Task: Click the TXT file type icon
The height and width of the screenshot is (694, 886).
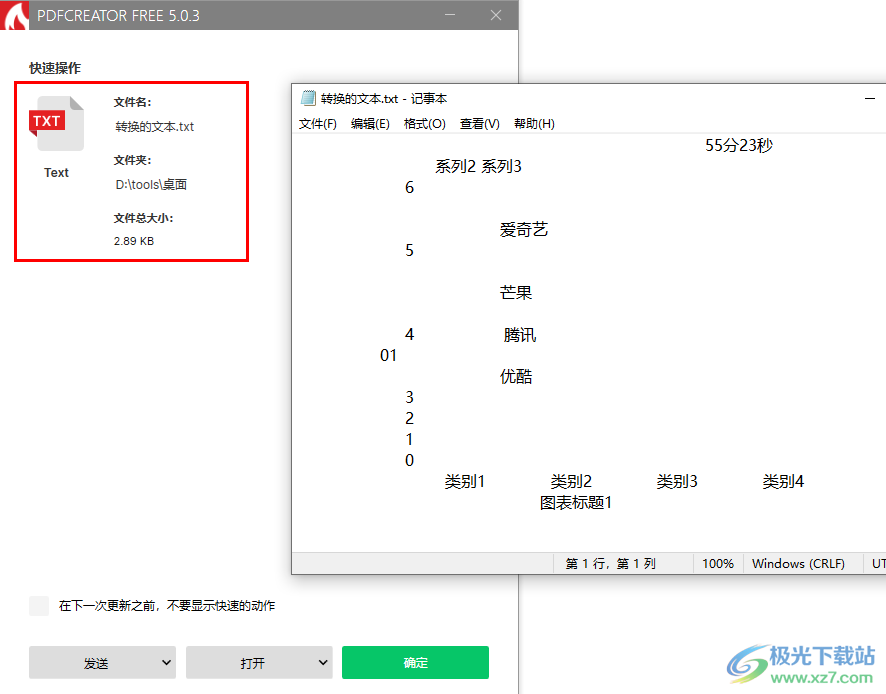Action: tap(57, 123)
